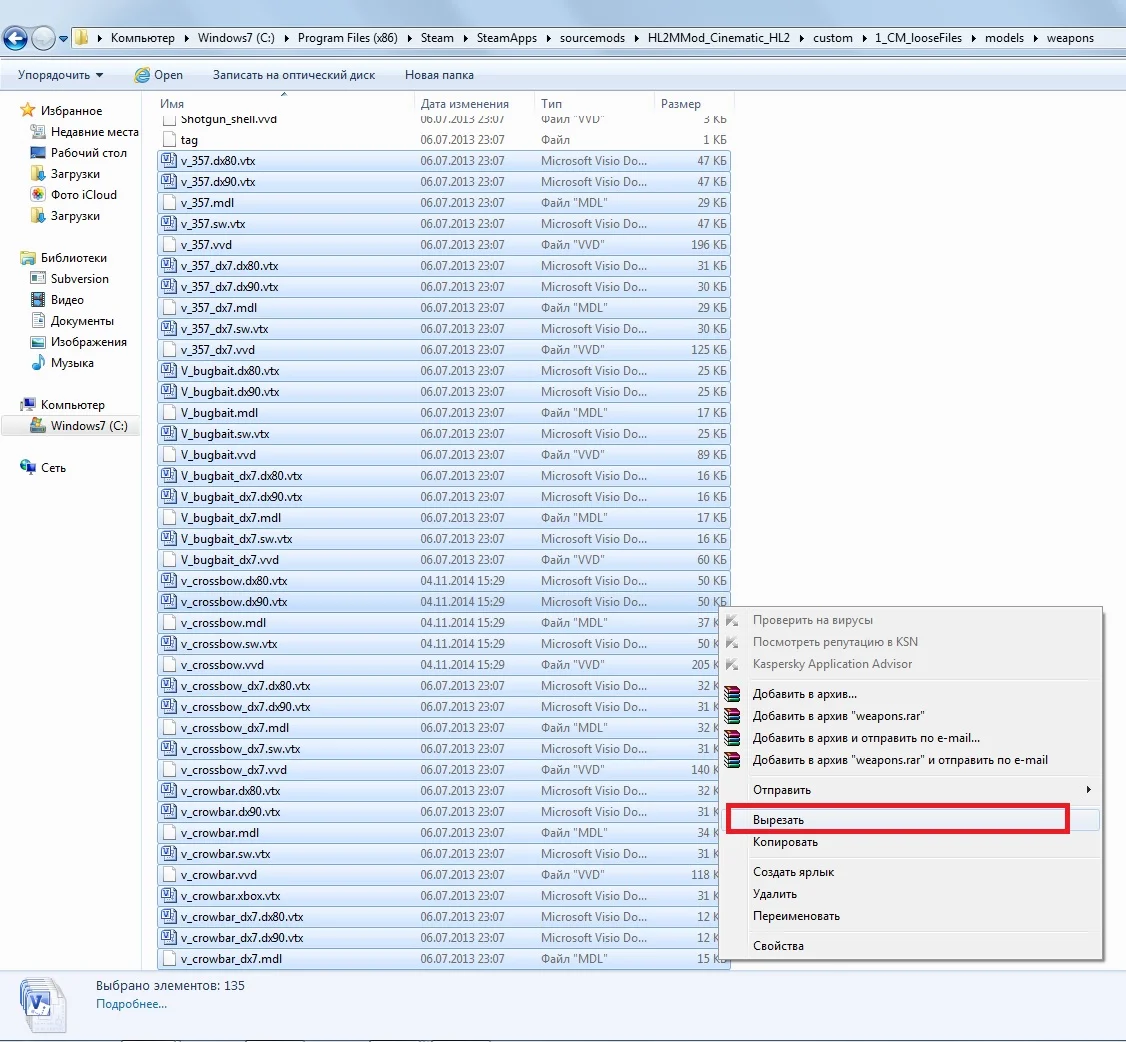
Task: Expand arrow after models breadcrumb
Action: 1035,38
